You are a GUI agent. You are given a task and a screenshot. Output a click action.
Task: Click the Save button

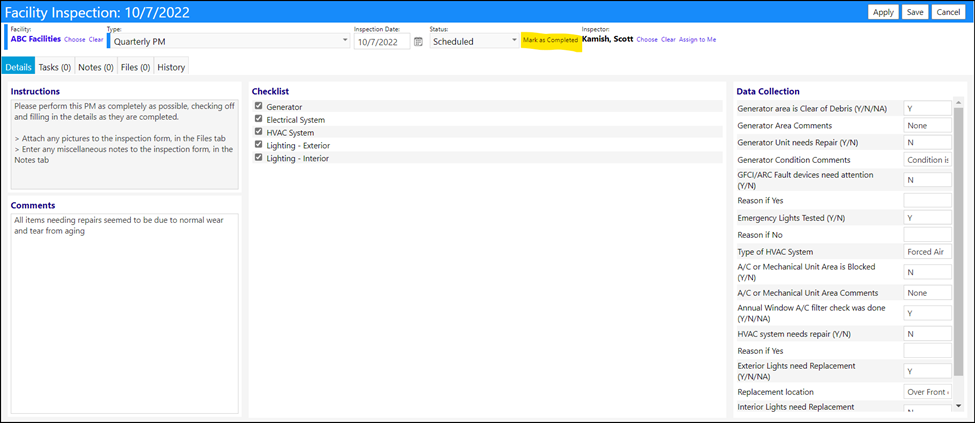915,12
